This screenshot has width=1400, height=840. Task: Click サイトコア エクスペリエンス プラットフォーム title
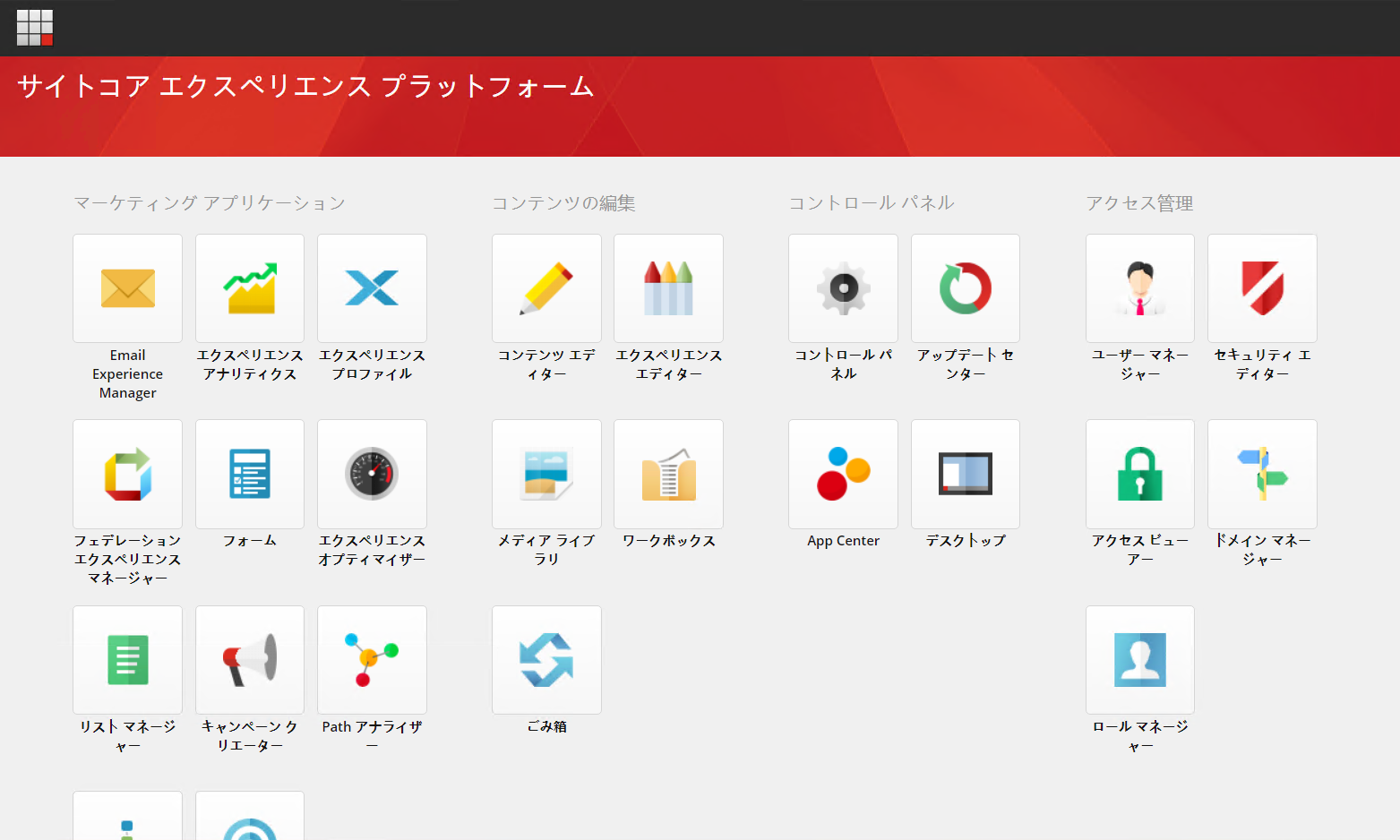(x=305, y=86)
